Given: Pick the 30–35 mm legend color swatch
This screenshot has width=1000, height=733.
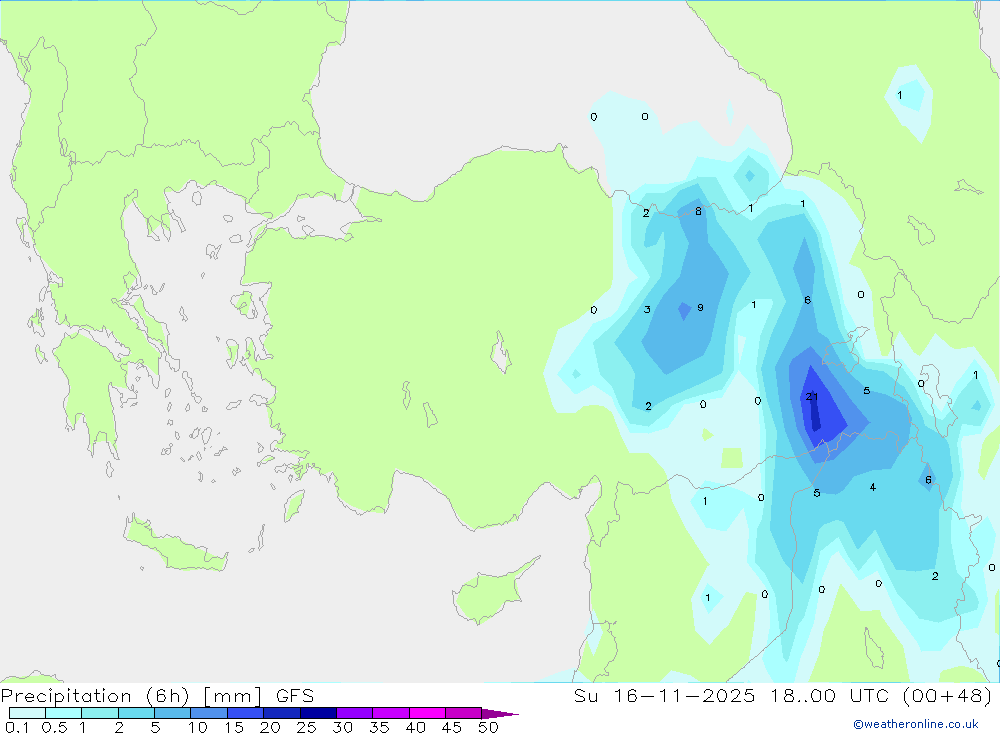Looking at the screenshot, I should [355, 713].
